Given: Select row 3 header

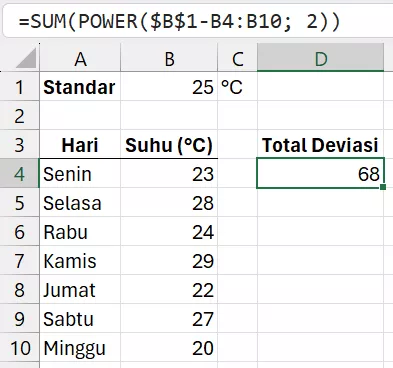Looking at the screenshot, I should [19, 145].
